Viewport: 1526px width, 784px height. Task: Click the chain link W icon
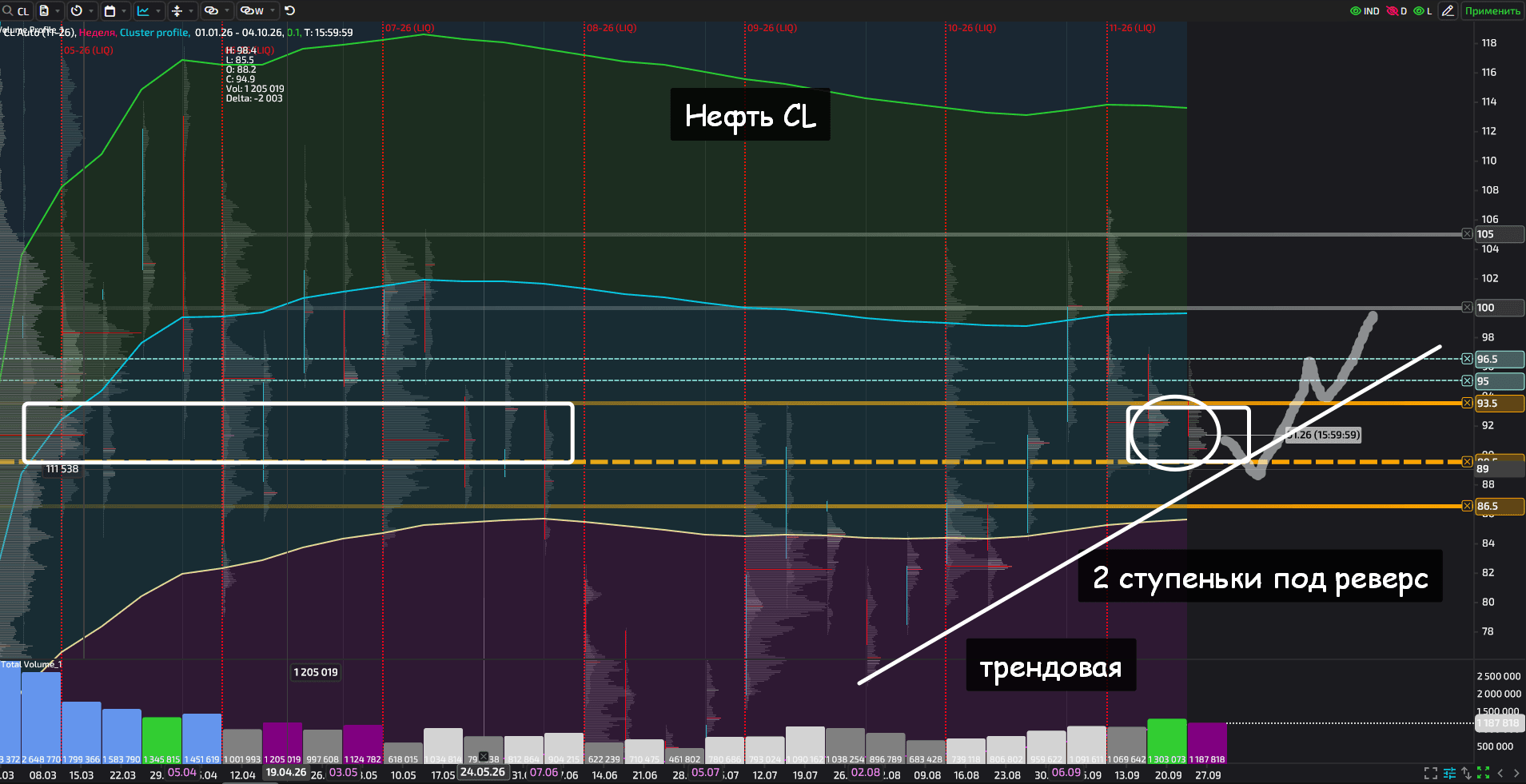pos(252,11)
